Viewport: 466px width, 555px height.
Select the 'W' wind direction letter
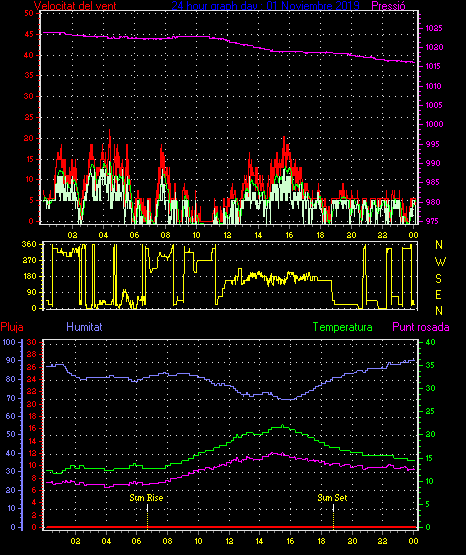[x=440, y=262]
